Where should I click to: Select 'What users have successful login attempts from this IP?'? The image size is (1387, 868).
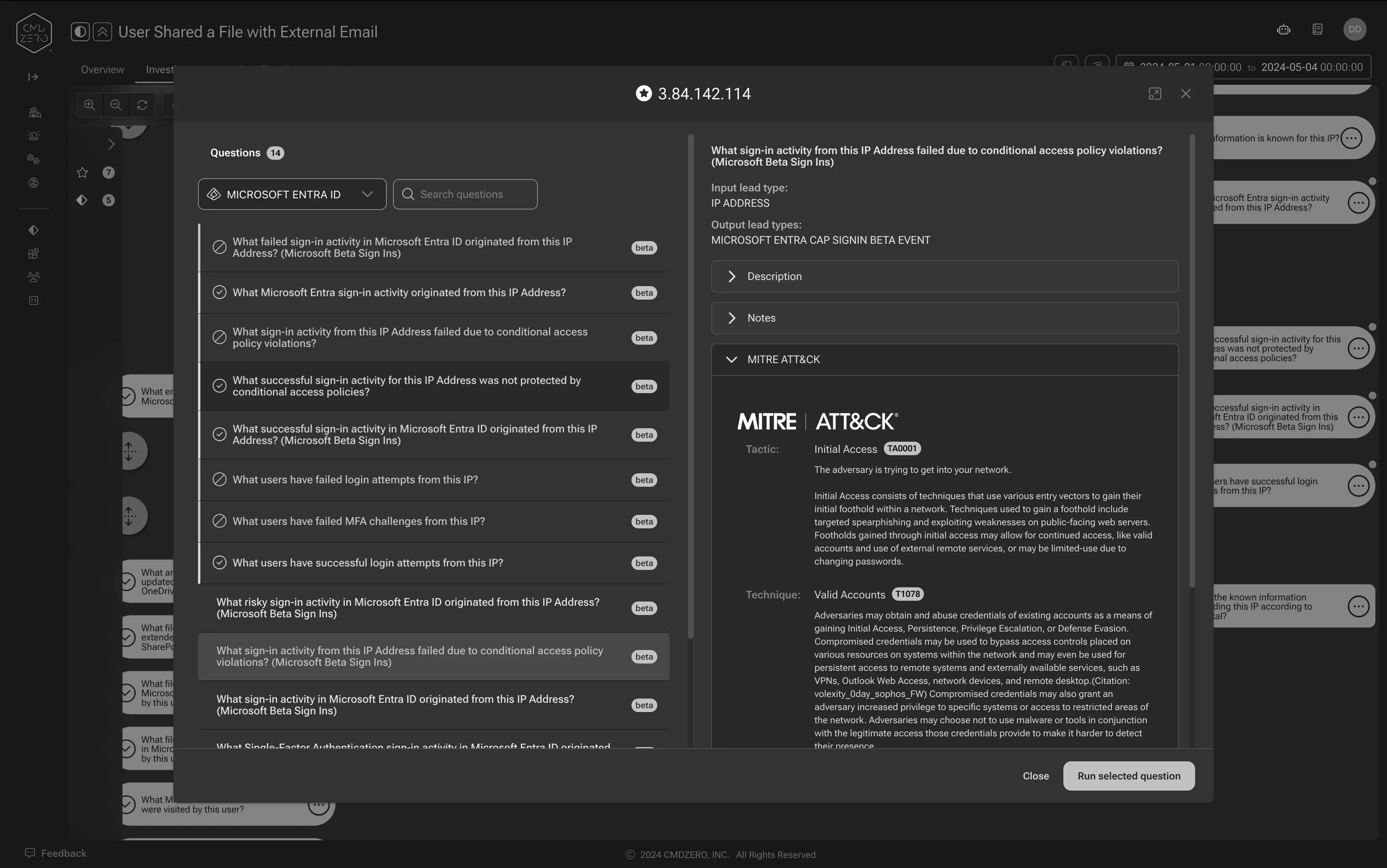click(434, 563)
